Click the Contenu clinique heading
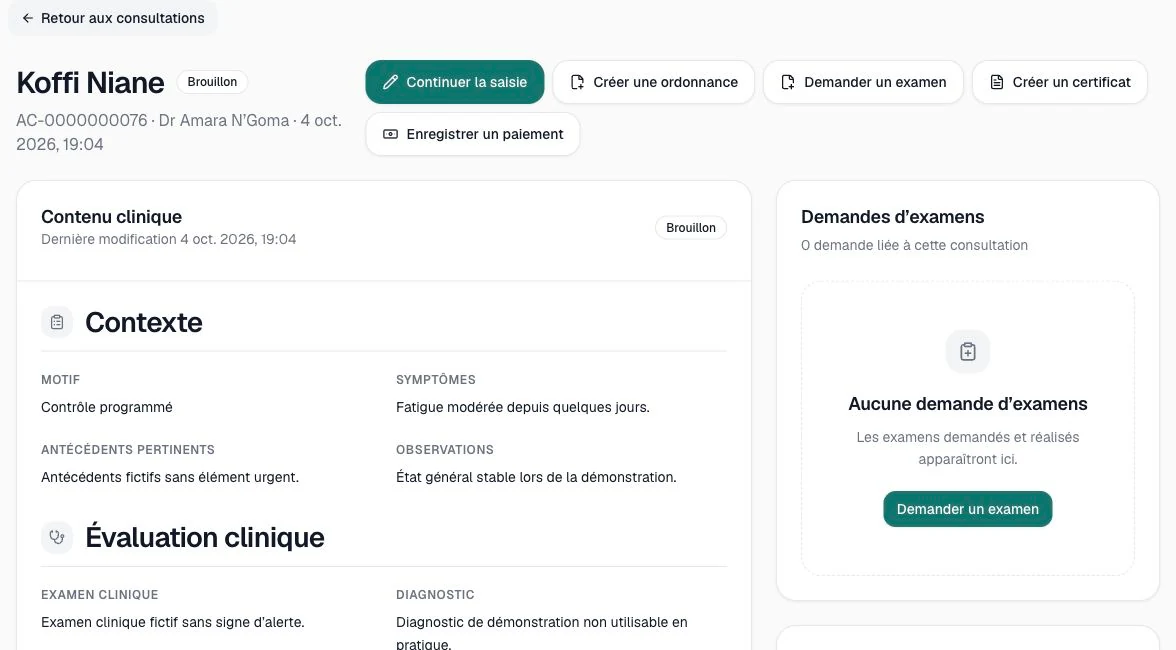Viewport: 1176px width, 650px height. [x=111, y=217]
